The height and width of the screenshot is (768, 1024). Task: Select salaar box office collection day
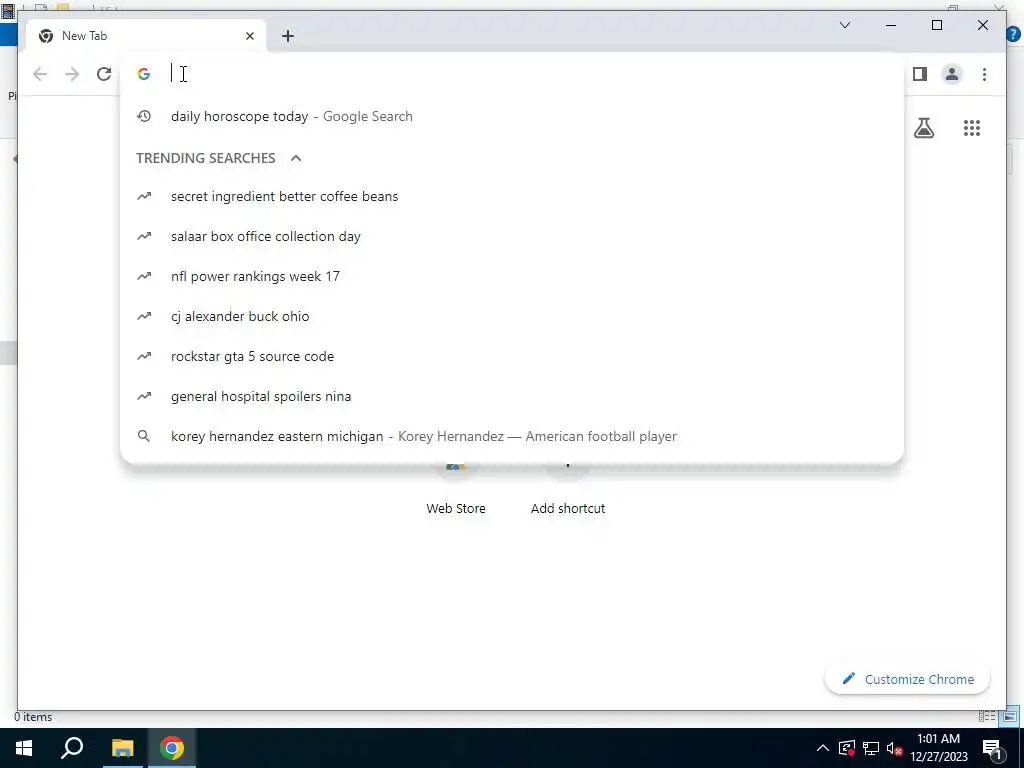pos(512,236)
